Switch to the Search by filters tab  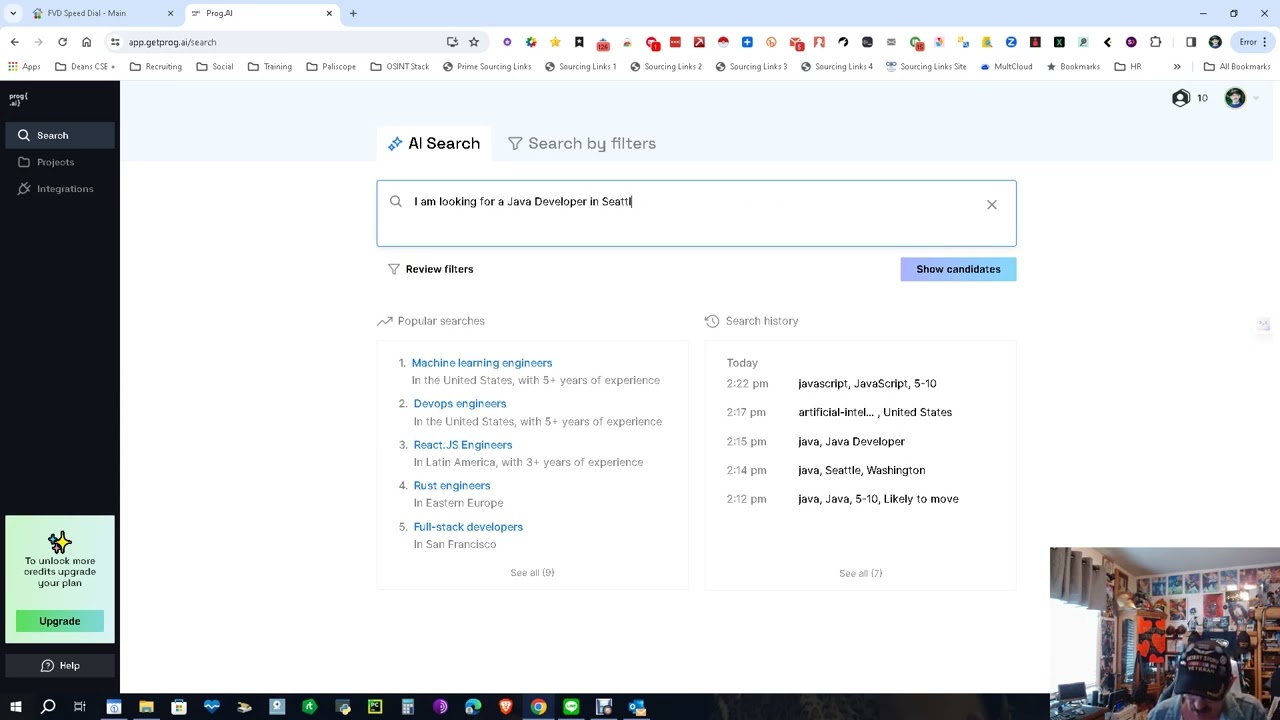(x=582, y=143)
